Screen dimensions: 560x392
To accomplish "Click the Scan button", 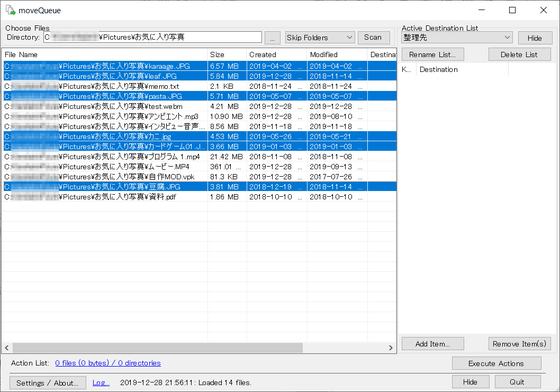I will (x=373, y=37).
